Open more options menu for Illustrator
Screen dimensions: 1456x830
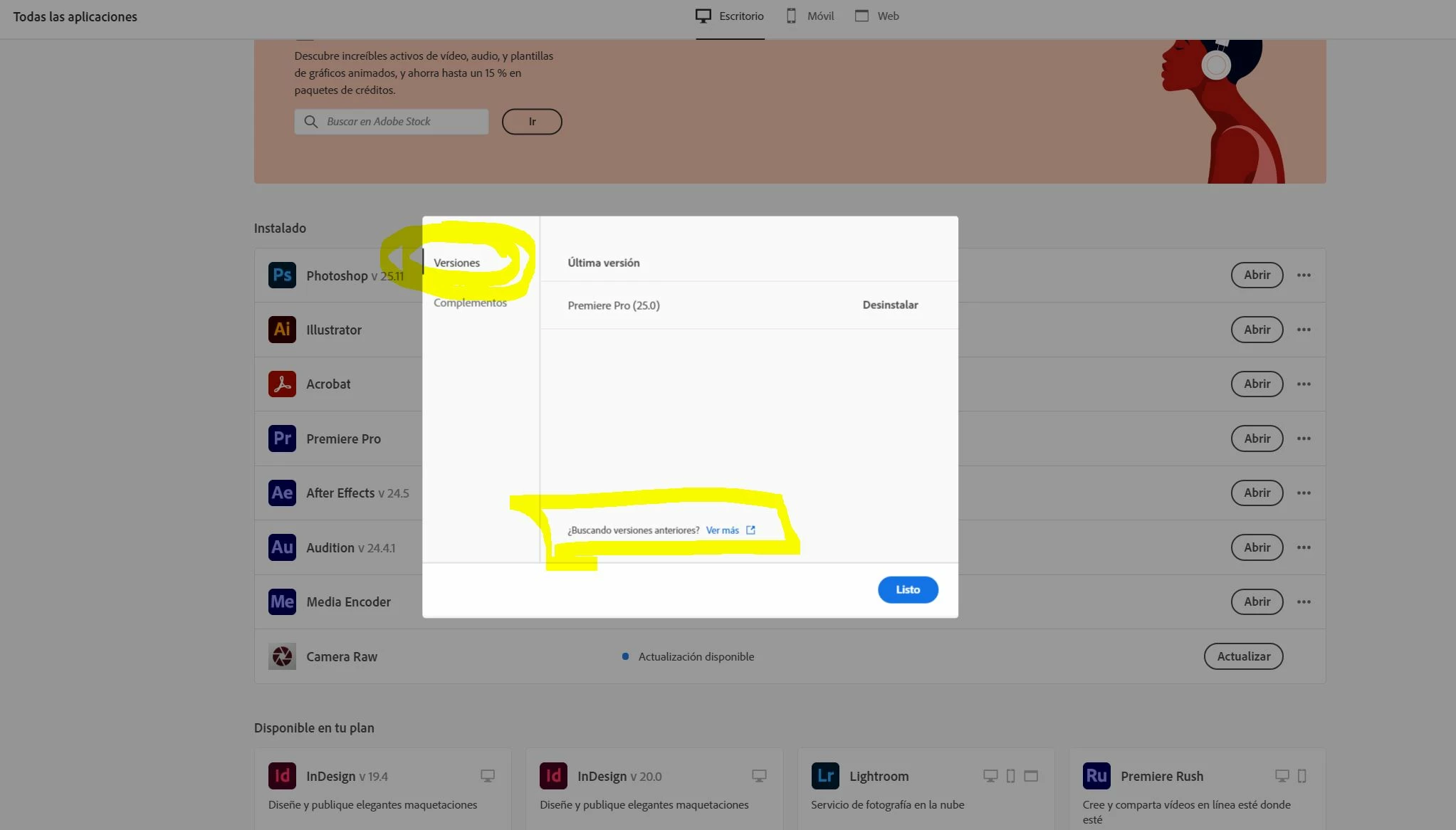[x=1304, y=330]
